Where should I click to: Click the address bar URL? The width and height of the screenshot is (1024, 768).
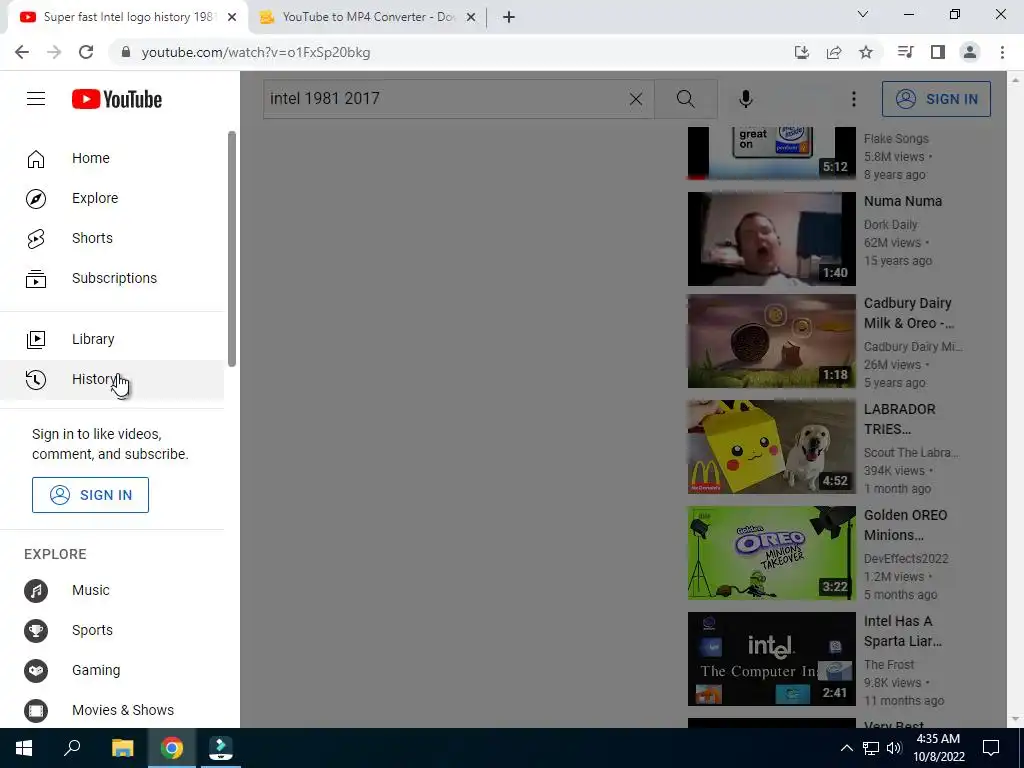[x=255, y=53]
